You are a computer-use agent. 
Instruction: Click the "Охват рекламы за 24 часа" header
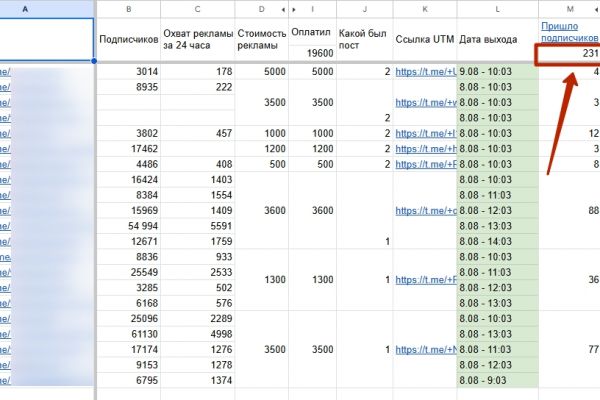[197, 39]
